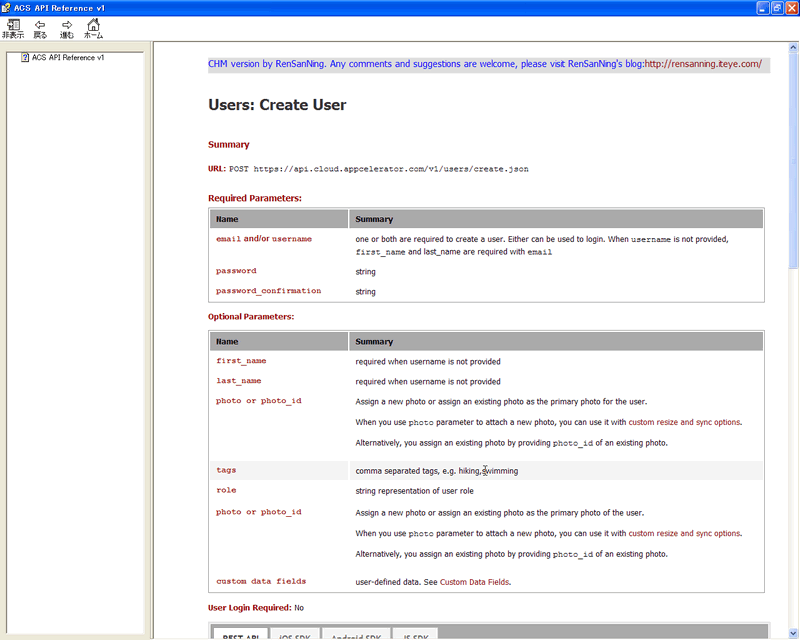
Task: Click the first_name parameter name
Action: 241,361
